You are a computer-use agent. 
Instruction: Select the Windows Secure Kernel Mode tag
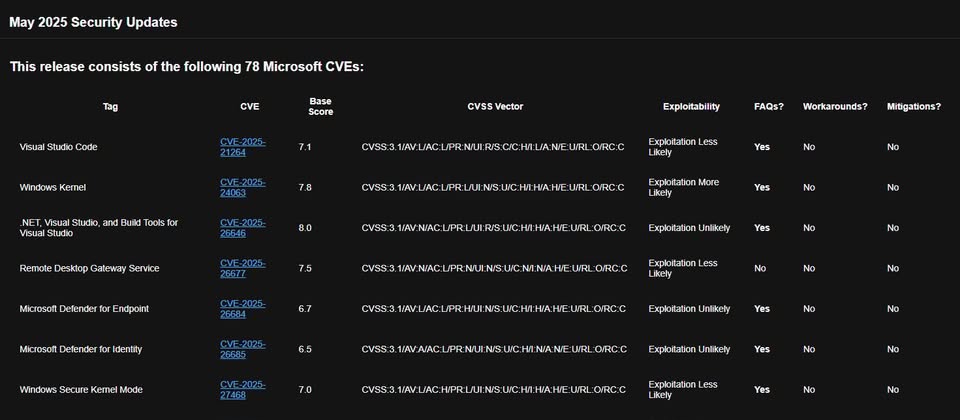pos(81,389)
